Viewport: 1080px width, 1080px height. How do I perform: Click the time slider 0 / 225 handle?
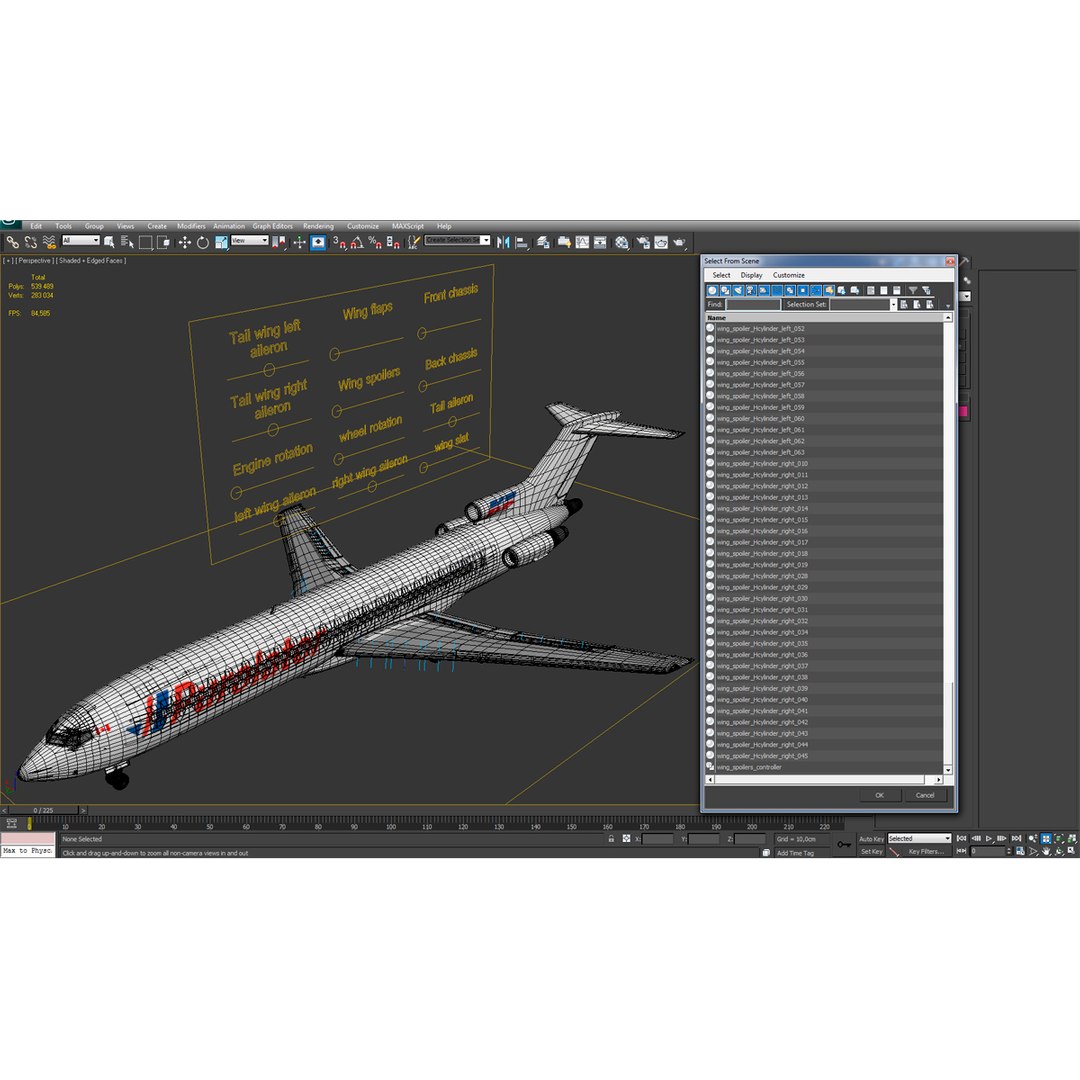point(43,811)
